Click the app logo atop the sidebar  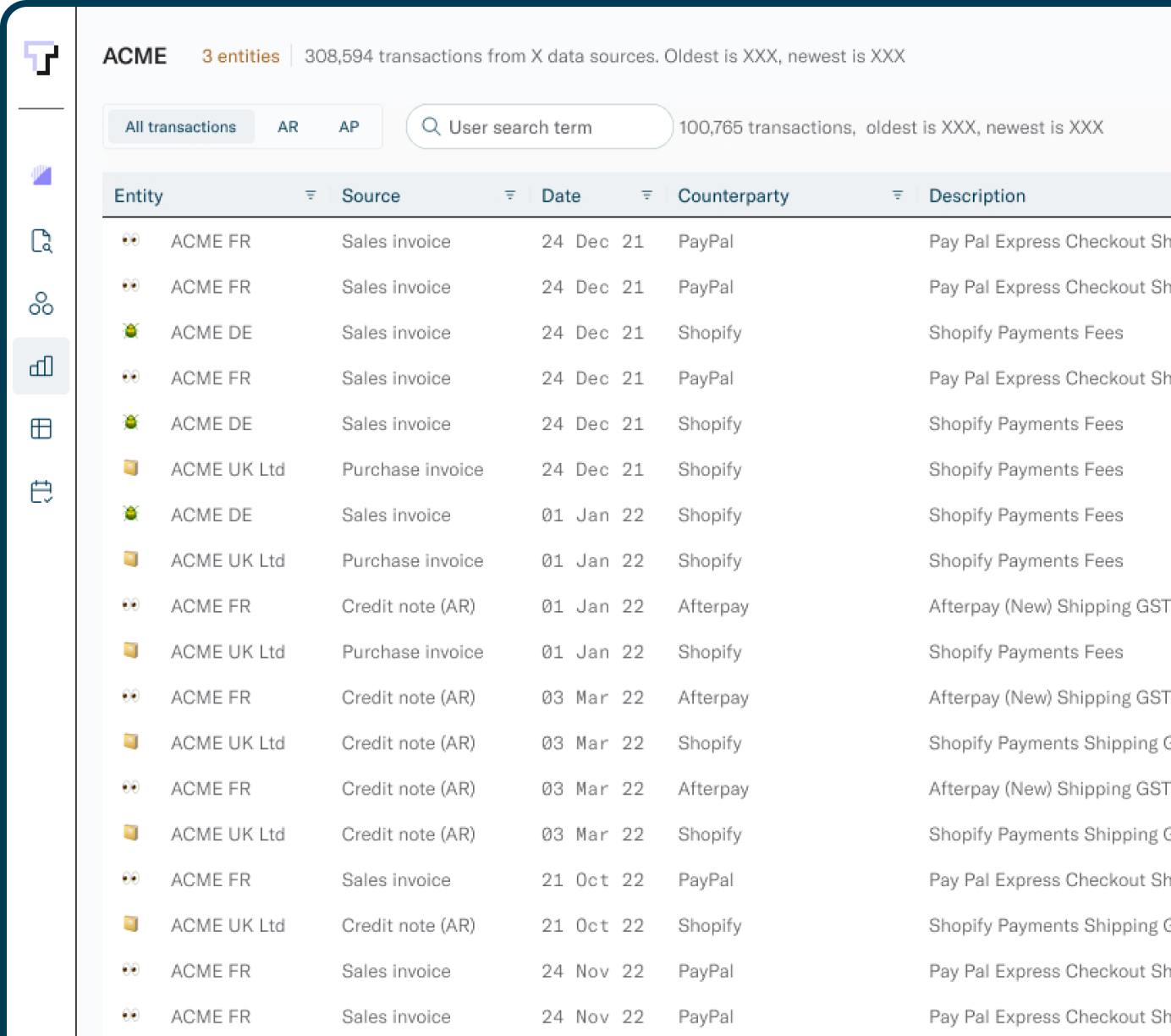tap(41, 58)
